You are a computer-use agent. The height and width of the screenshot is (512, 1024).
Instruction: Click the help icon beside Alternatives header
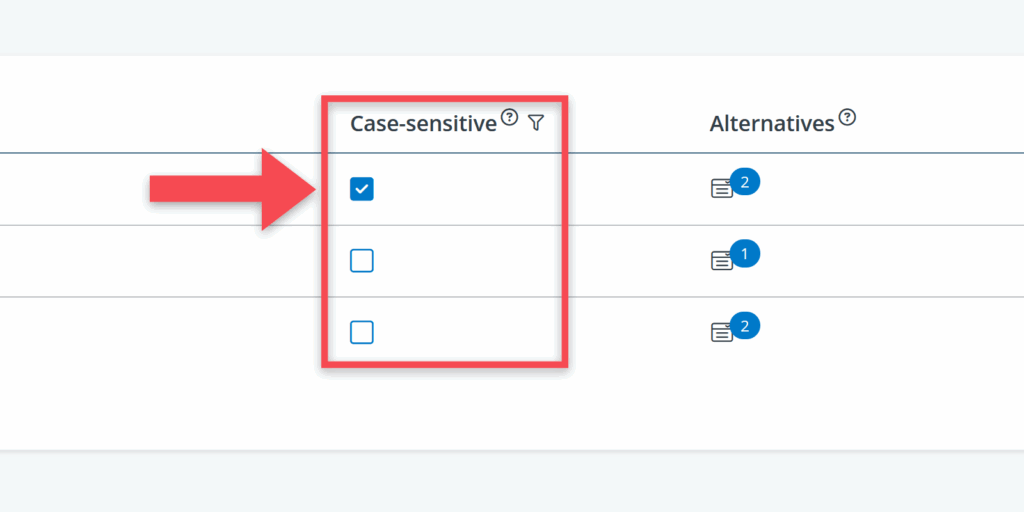848,118
